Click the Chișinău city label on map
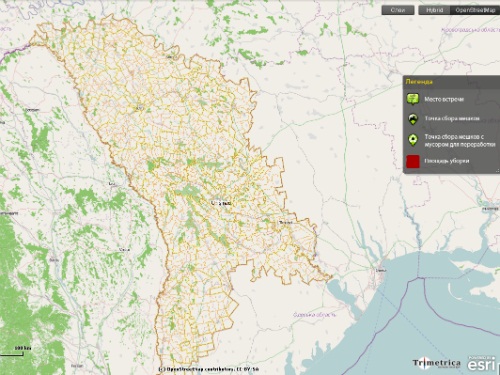Viewport: 500px width, 375px height. [221, 203]
